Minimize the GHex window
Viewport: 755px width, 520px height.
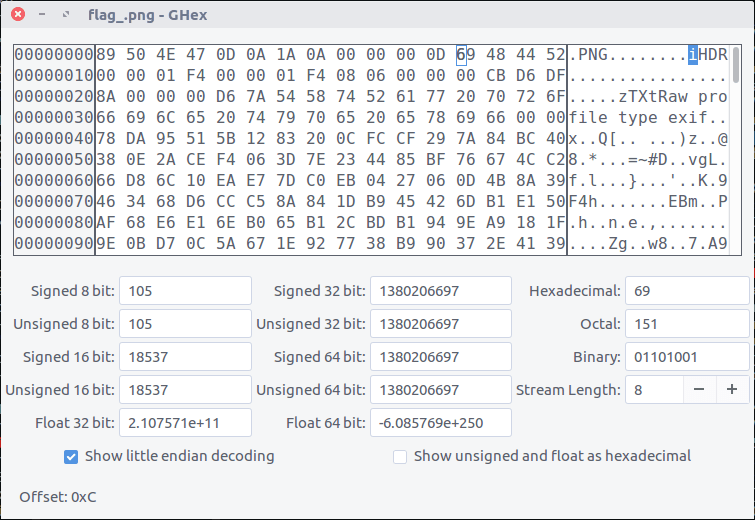tap(42, 16)
